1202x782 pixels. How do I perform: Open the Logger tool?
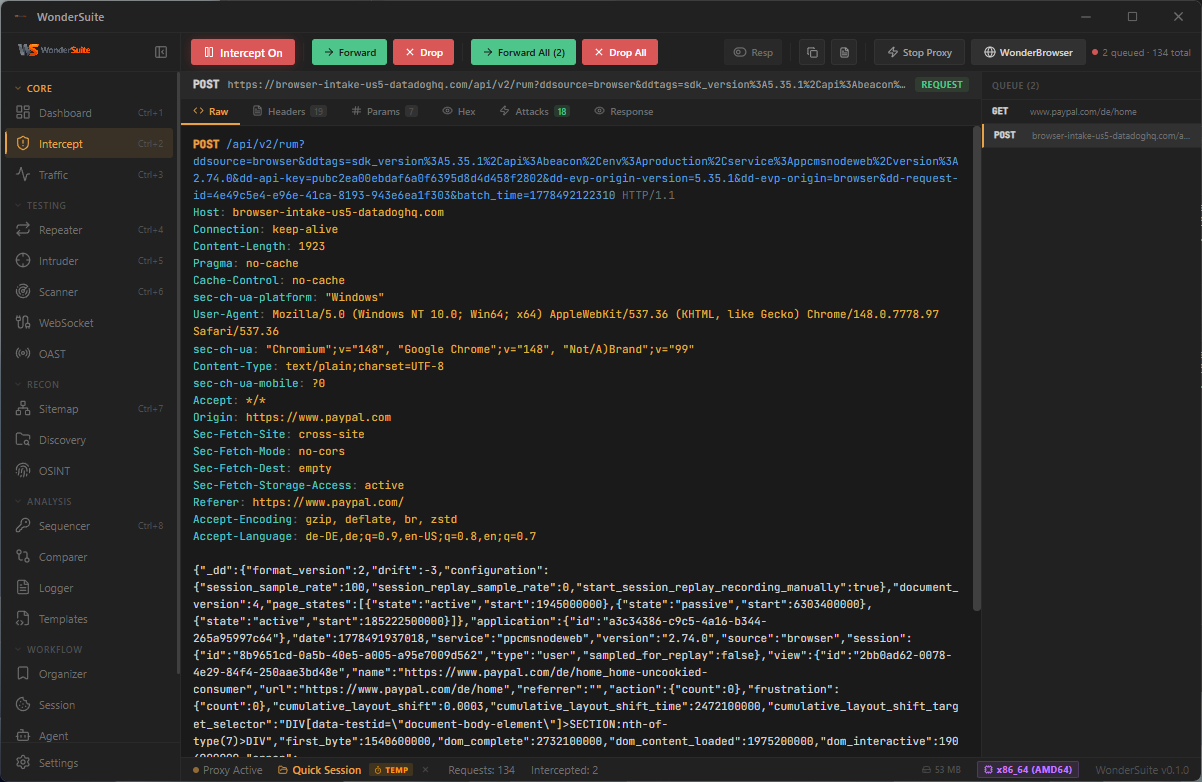pyautogui.click(x=88, y=588)
